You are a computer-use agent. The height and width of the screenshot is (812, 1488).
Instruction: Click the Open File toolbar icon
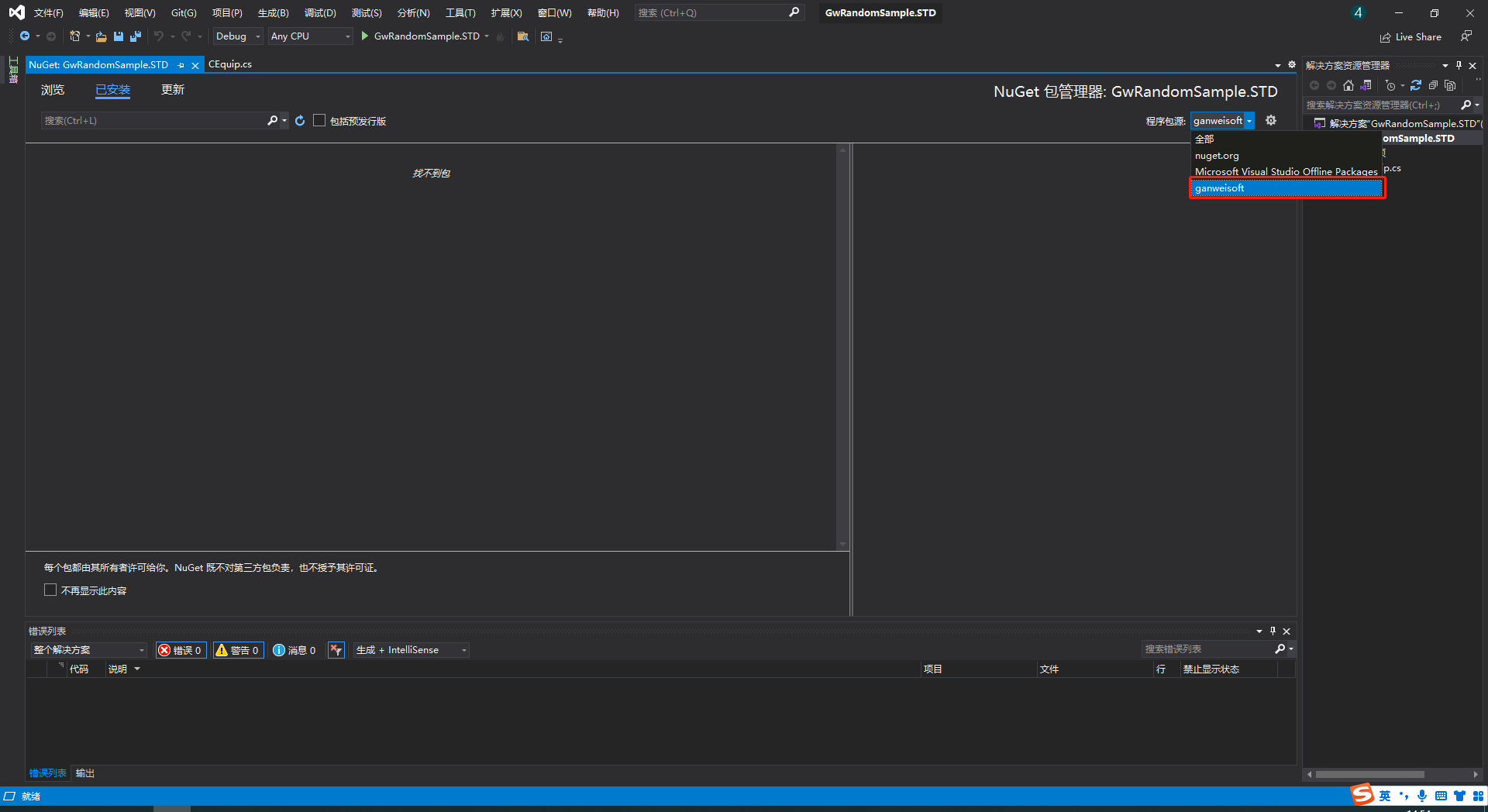[101, 36]
